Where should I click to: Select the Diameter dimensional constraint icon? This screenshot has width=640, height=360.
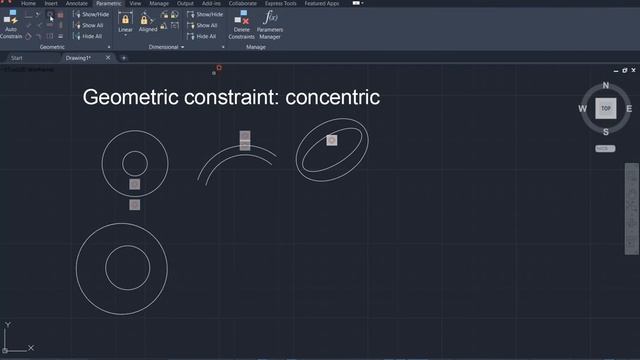click(x=174, y=15)
